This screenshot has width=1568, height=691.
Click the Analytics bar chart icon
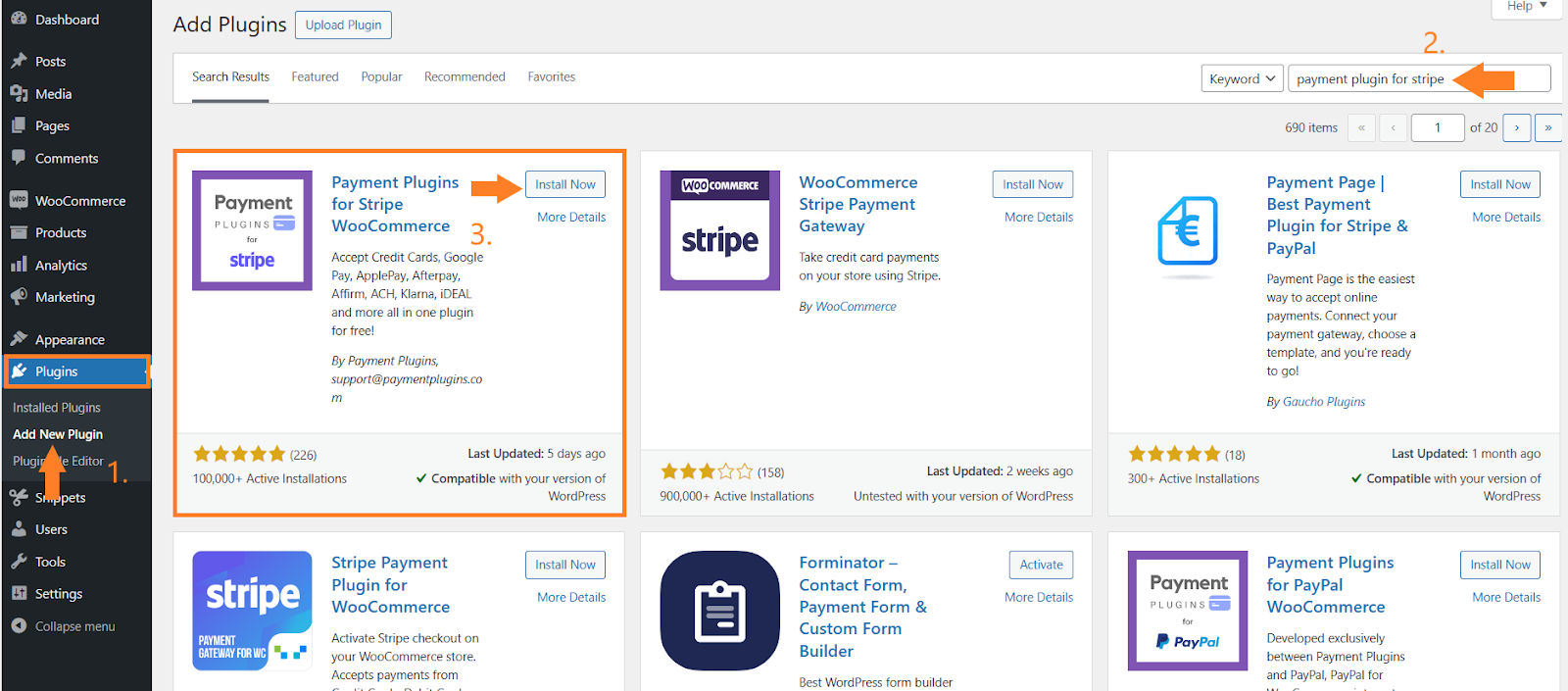tap(19, 265)
